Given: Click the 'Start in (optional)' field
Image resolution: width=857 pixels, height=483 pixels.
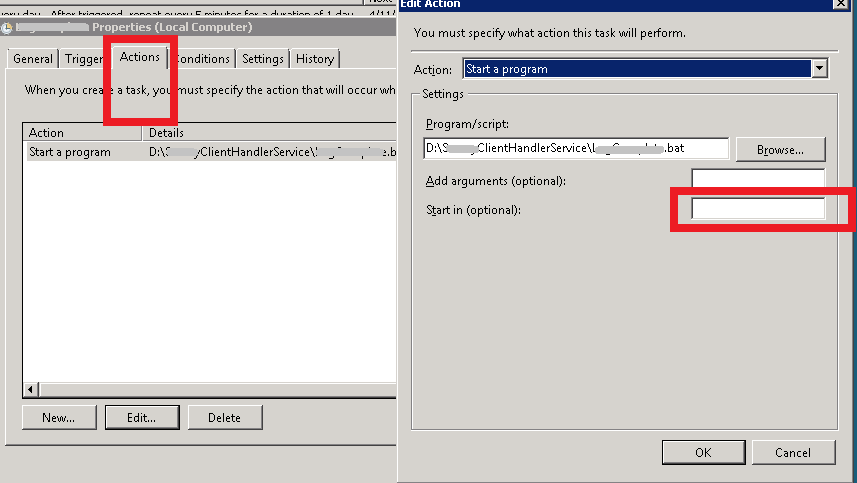Looking at the screenshot, I should point(758,209).
